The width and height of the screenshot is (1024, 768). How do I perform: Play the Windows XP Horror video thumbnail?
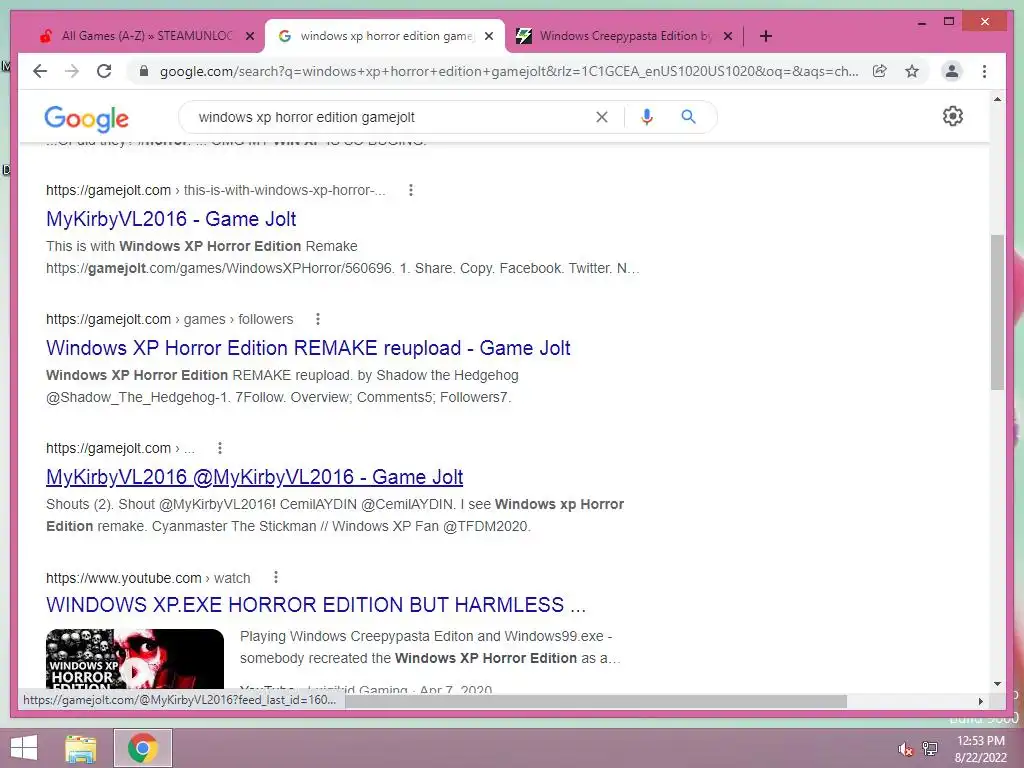tap(135, 660)
